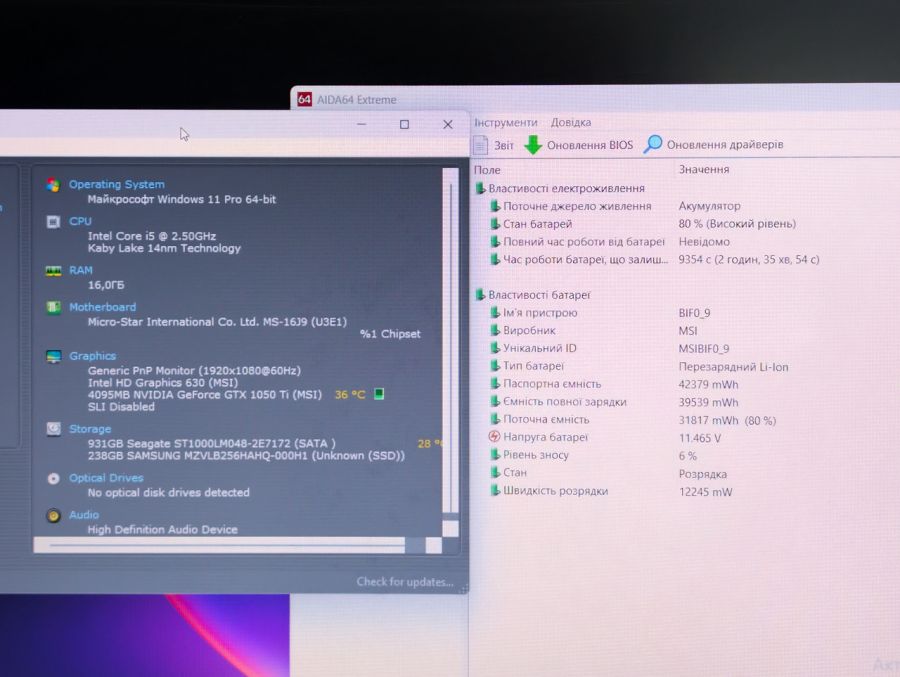Click the 12245 mW discharge rate value

[x=705, y=492]
